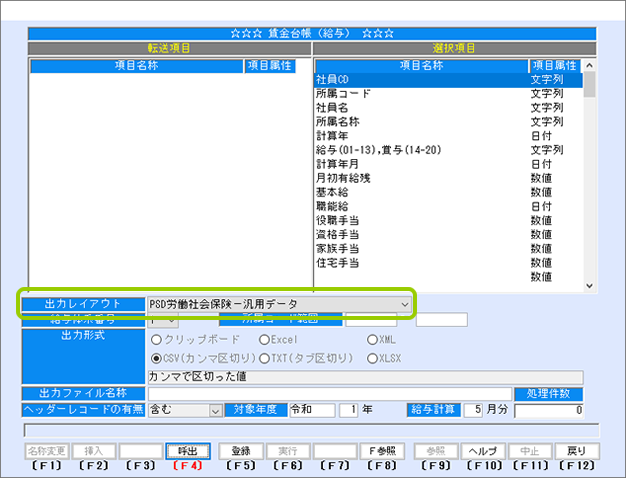Image resolution: width=626 pixels, height=479 pixels.
Task: Click the 出力ファイル名称 input field
Action: [327, 393]
